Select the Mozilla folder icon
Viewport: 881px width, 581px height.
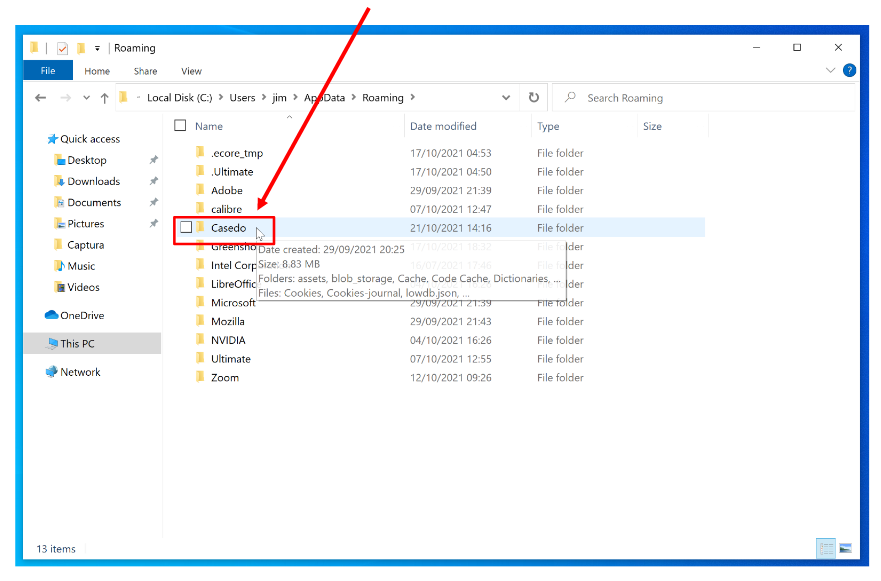pos(200,320)
